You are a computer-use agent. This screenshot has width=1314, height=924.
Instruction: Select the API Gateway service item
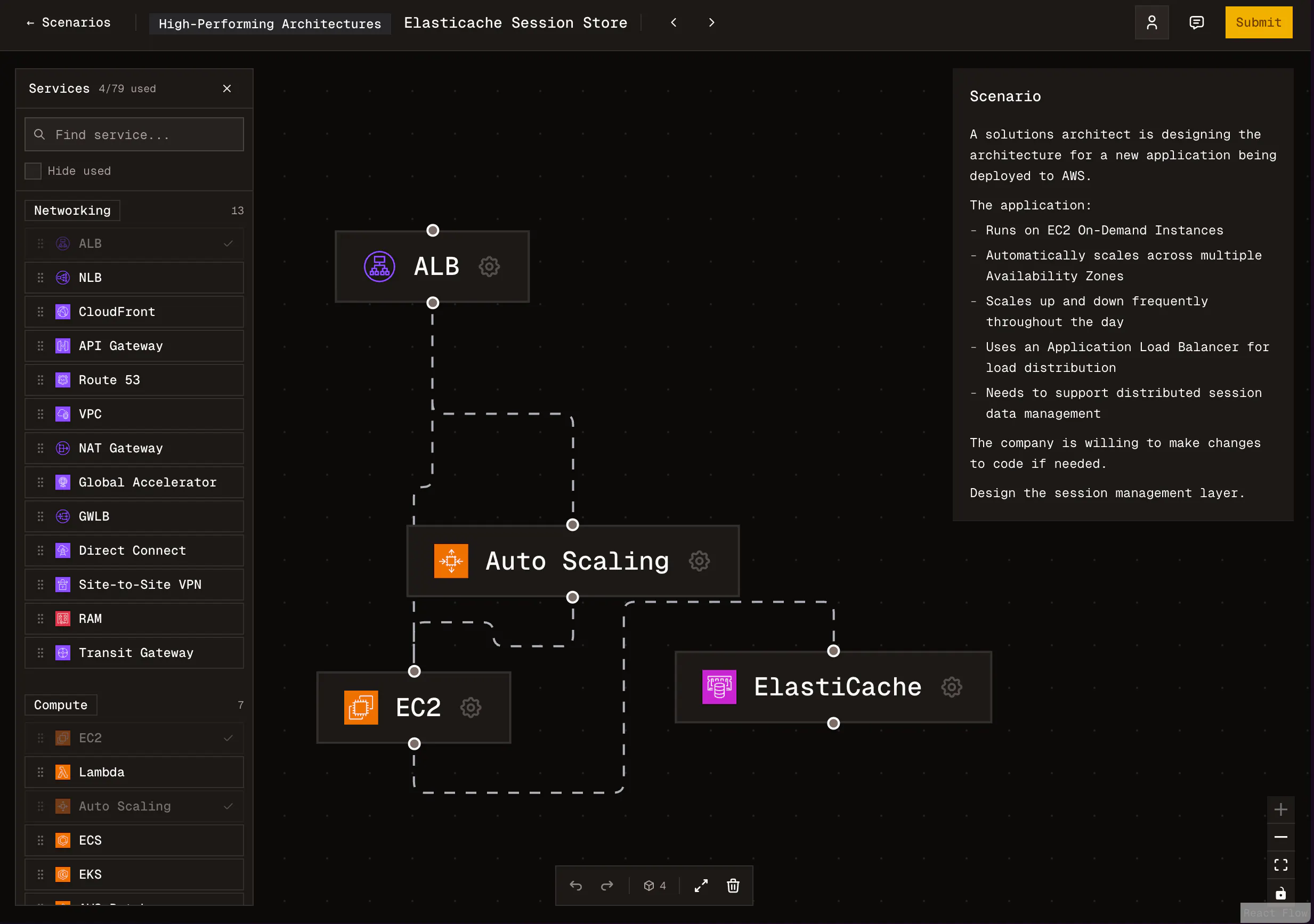134,346
